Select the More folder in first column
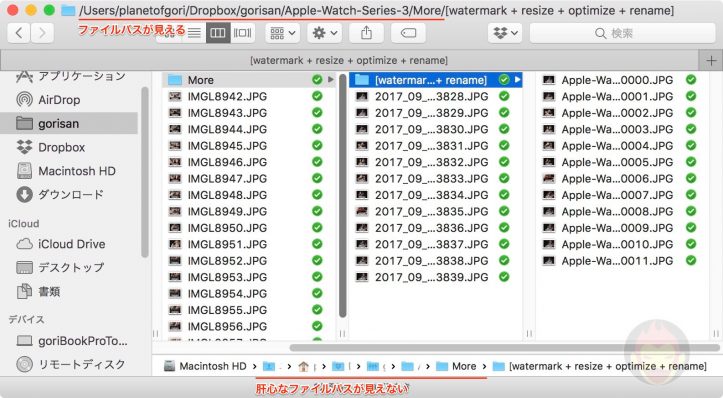This screenshot has height=398, width=723. click(249, 80)
